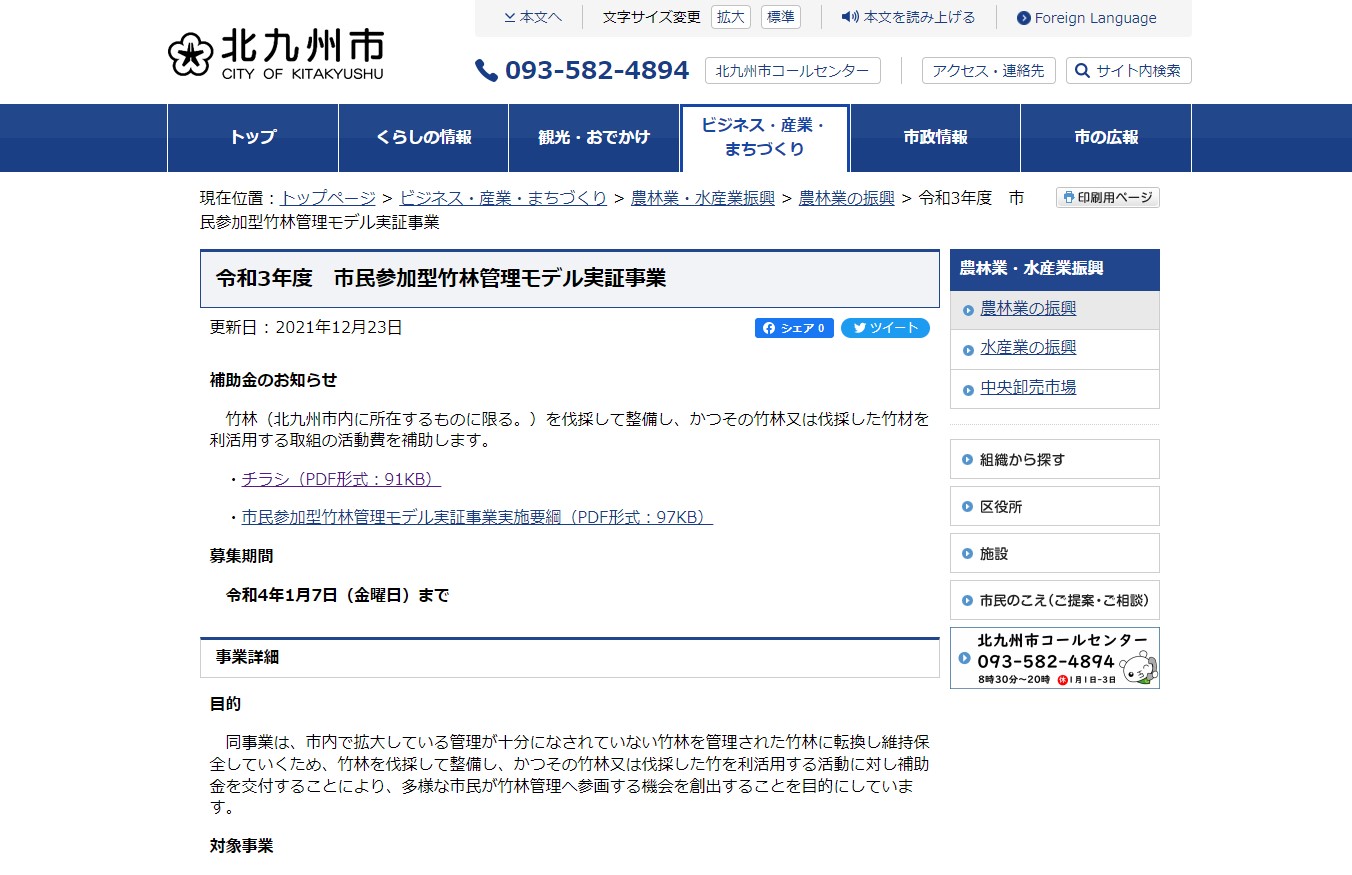
Task: Select 水産業の振興 in the sidebar
Action: pos(1028,348)
